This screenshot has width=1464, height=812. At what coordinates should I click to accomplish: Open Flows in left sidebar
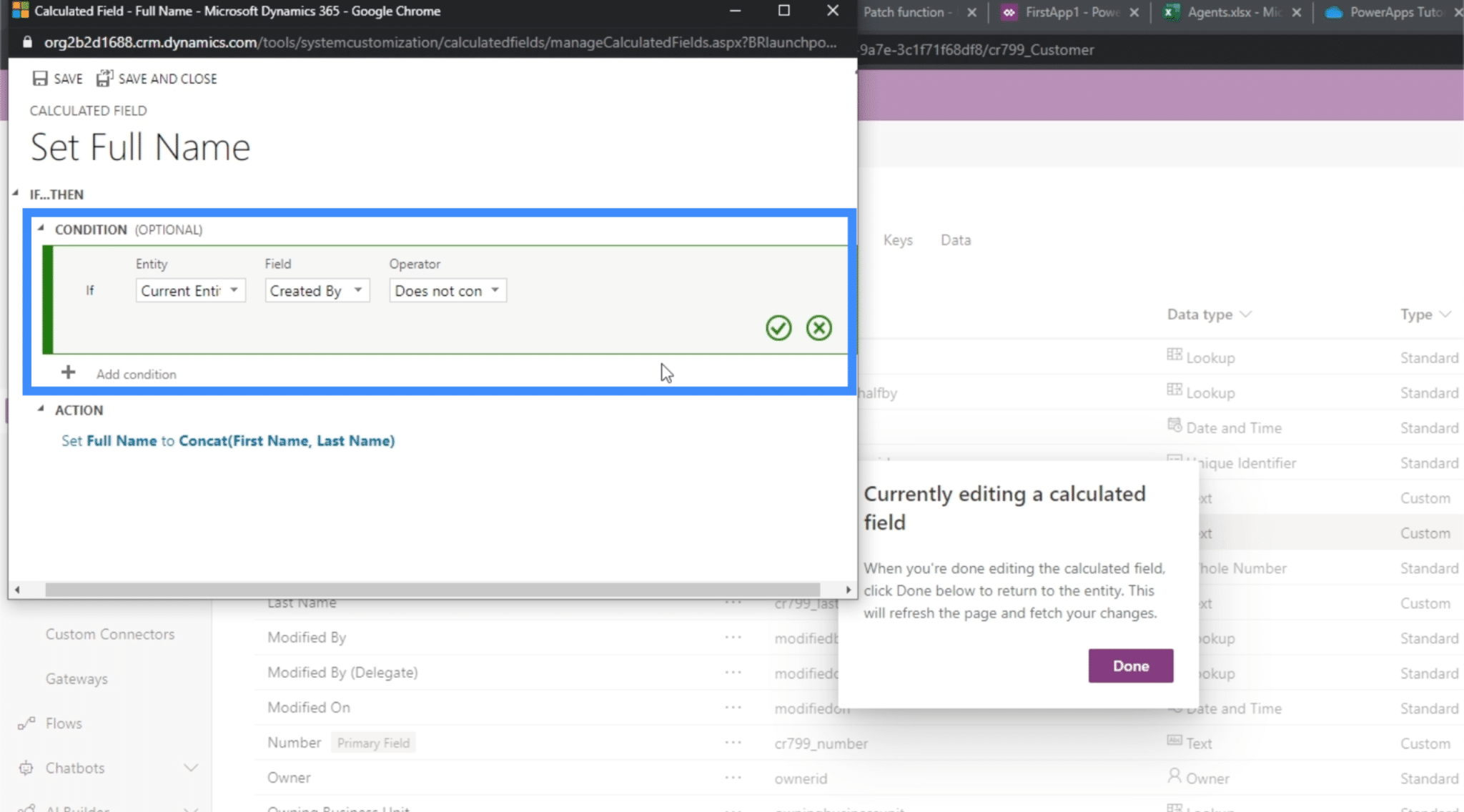64,723
